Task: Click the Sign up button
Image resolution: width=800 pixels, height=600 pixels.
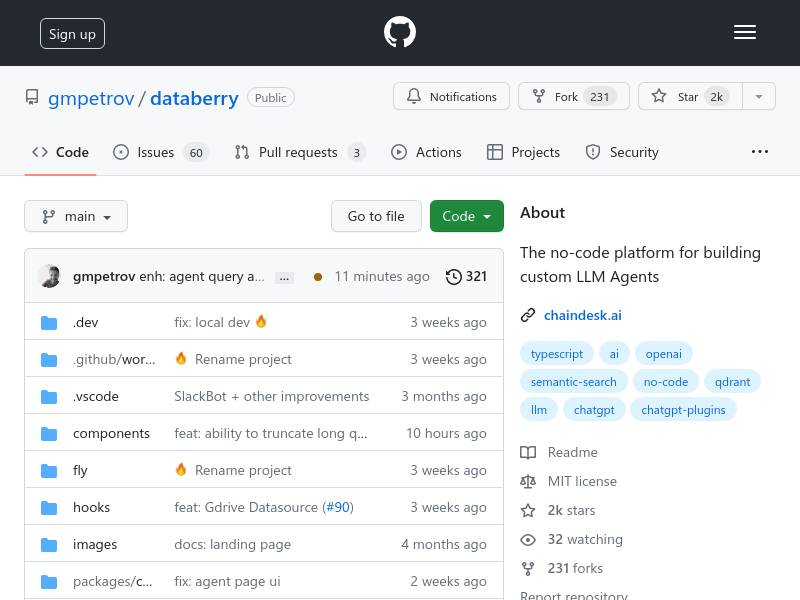Action: click(x=72, y=34)
